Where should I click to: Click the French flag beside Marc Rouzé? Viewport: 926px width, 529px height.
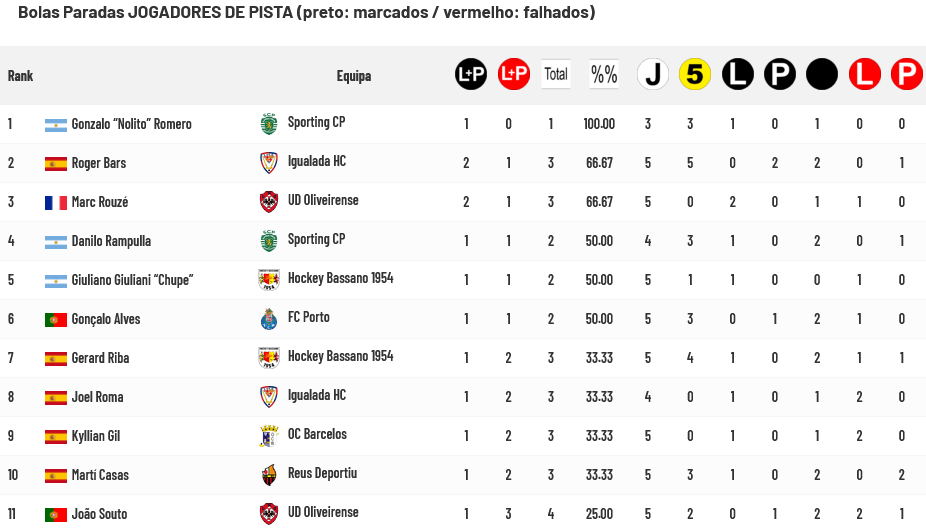pos(56,202)
